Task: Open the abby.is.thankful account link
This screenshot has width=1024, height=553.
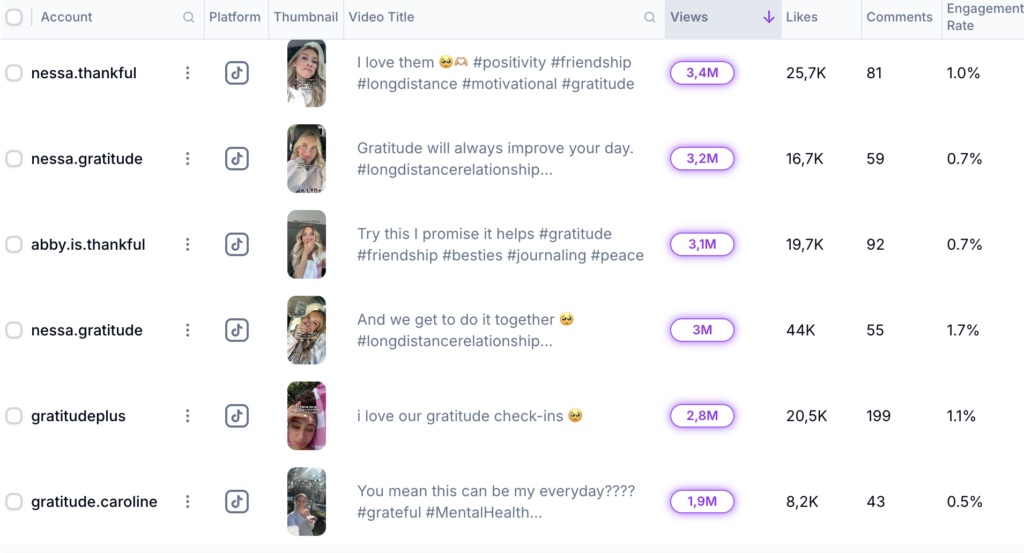Action: 88,244
